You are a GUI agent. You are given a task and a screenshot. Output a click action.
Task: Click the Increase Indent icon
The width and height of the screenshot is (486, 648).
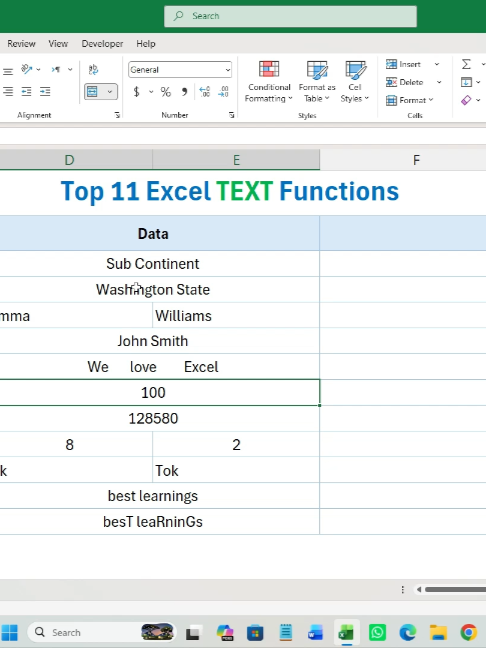(x=45, y=91)
